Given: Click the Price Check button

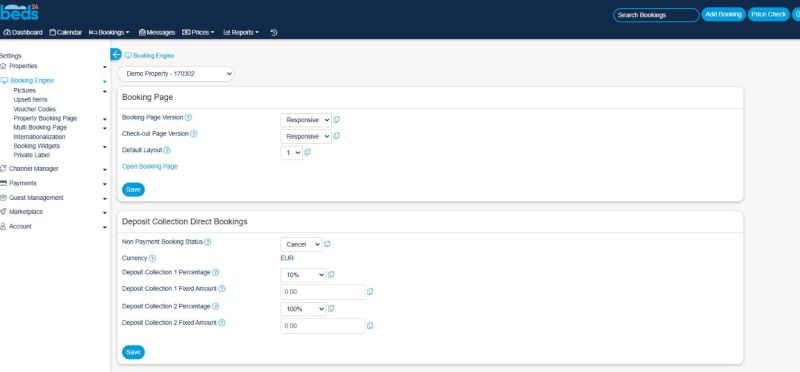Looking at the screenshot, I should pos(768,15).
